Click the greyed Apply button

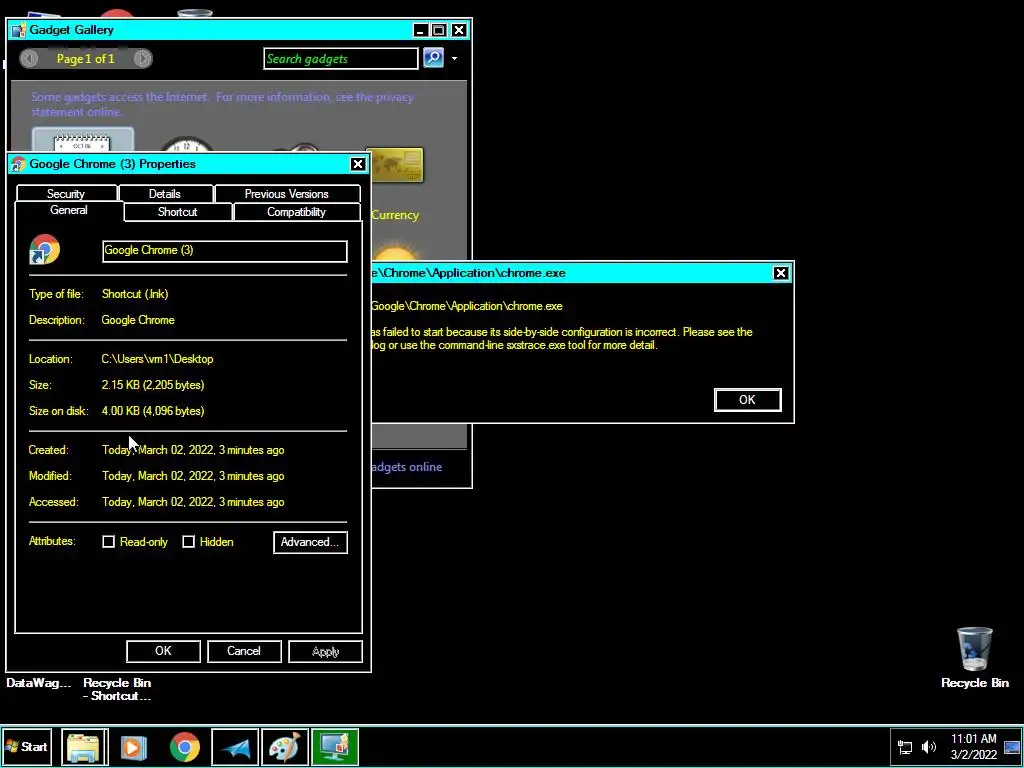pos(325,651)
